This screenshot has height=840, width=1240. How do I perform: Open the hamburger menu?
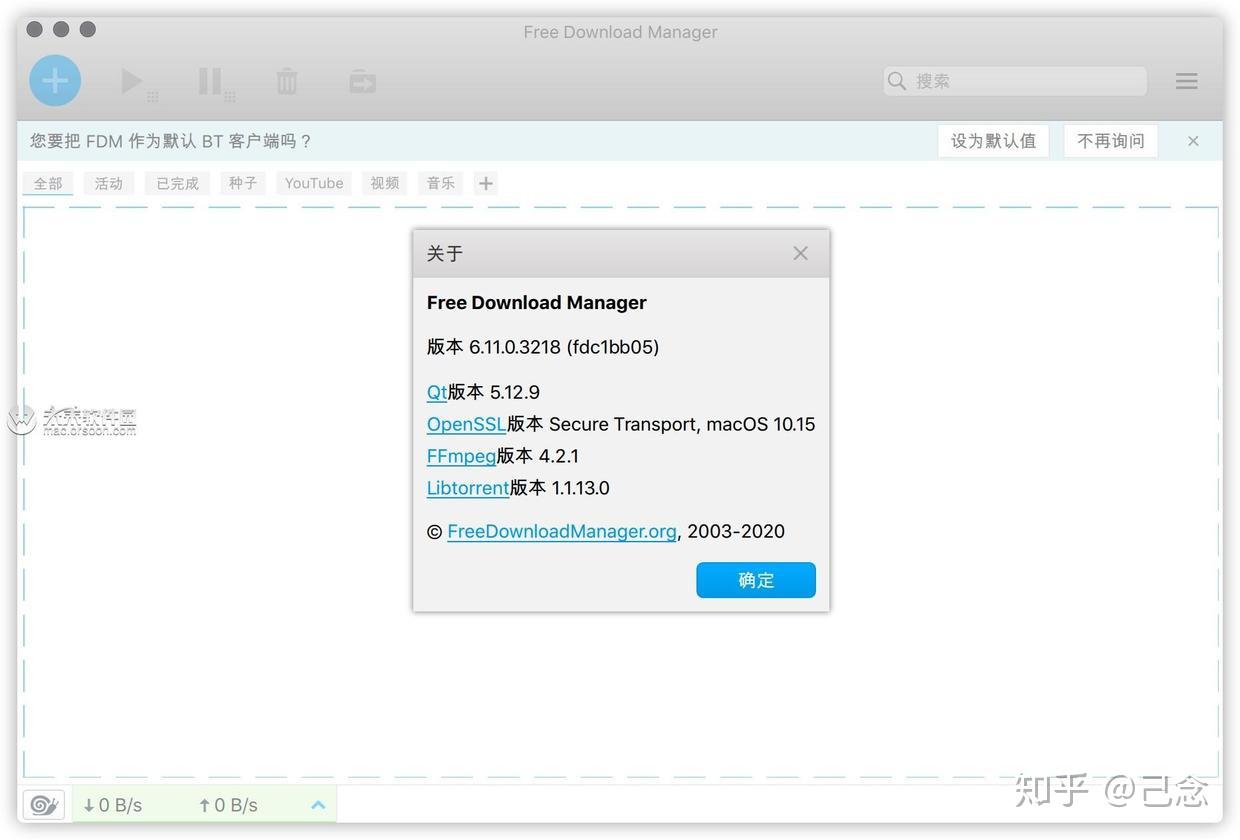[x=1186, y=81]
